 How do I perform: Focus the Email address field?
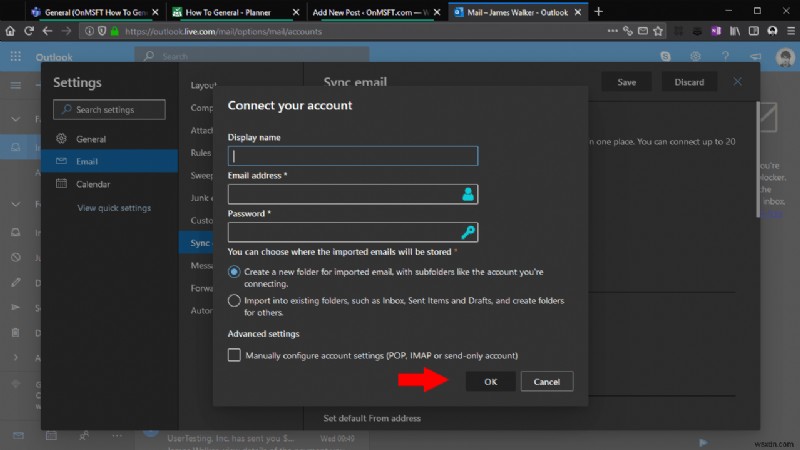tap(353, 194)
